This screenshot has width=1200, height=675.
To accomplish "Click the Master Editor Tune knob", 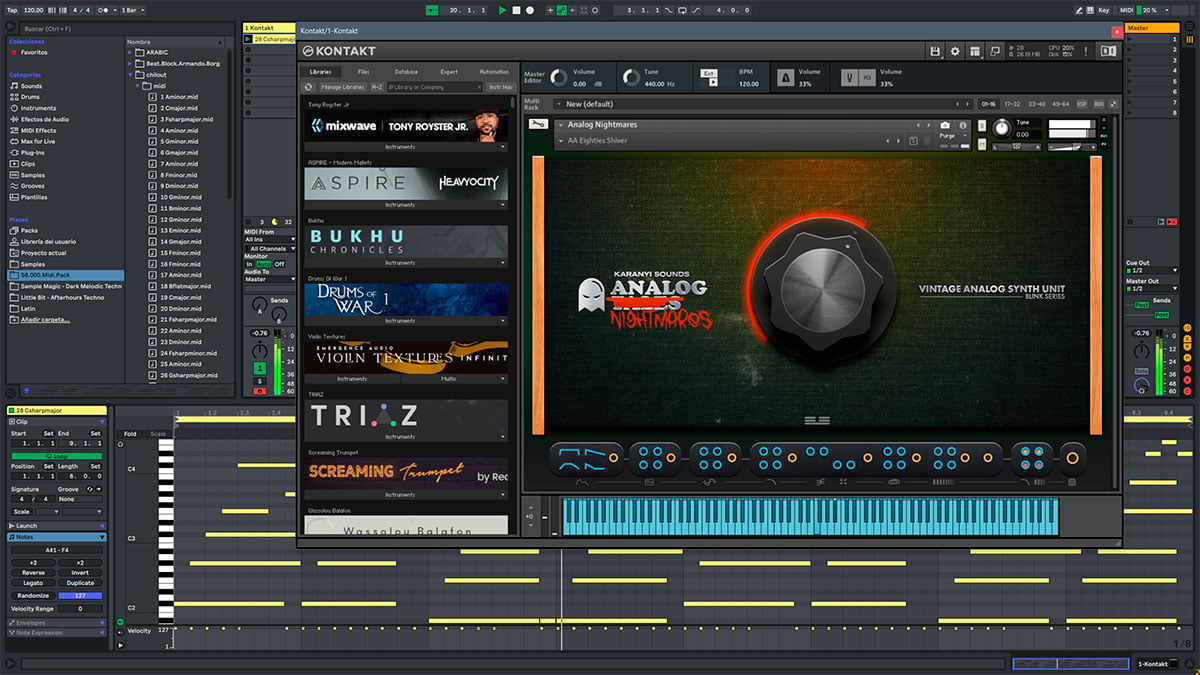I will (631, 77).
